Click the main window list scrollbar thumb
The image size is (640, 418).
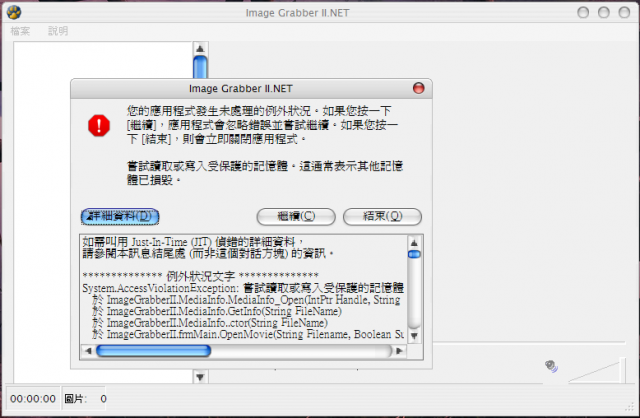(x=200, y=67)
